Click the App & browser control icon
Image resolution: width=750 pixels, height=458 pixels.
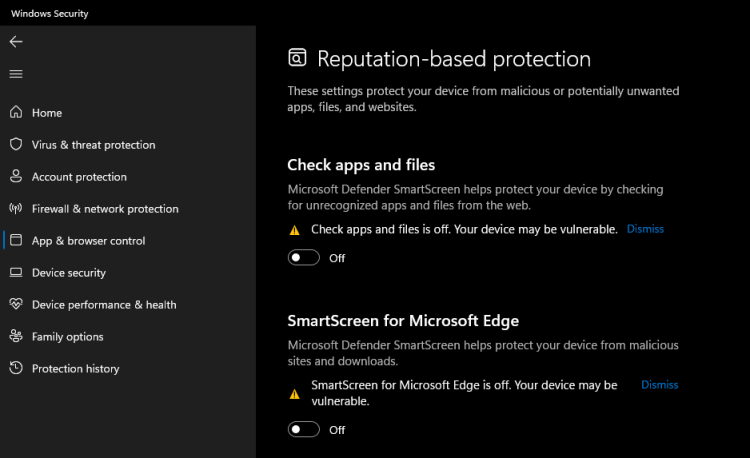(15, 241)
